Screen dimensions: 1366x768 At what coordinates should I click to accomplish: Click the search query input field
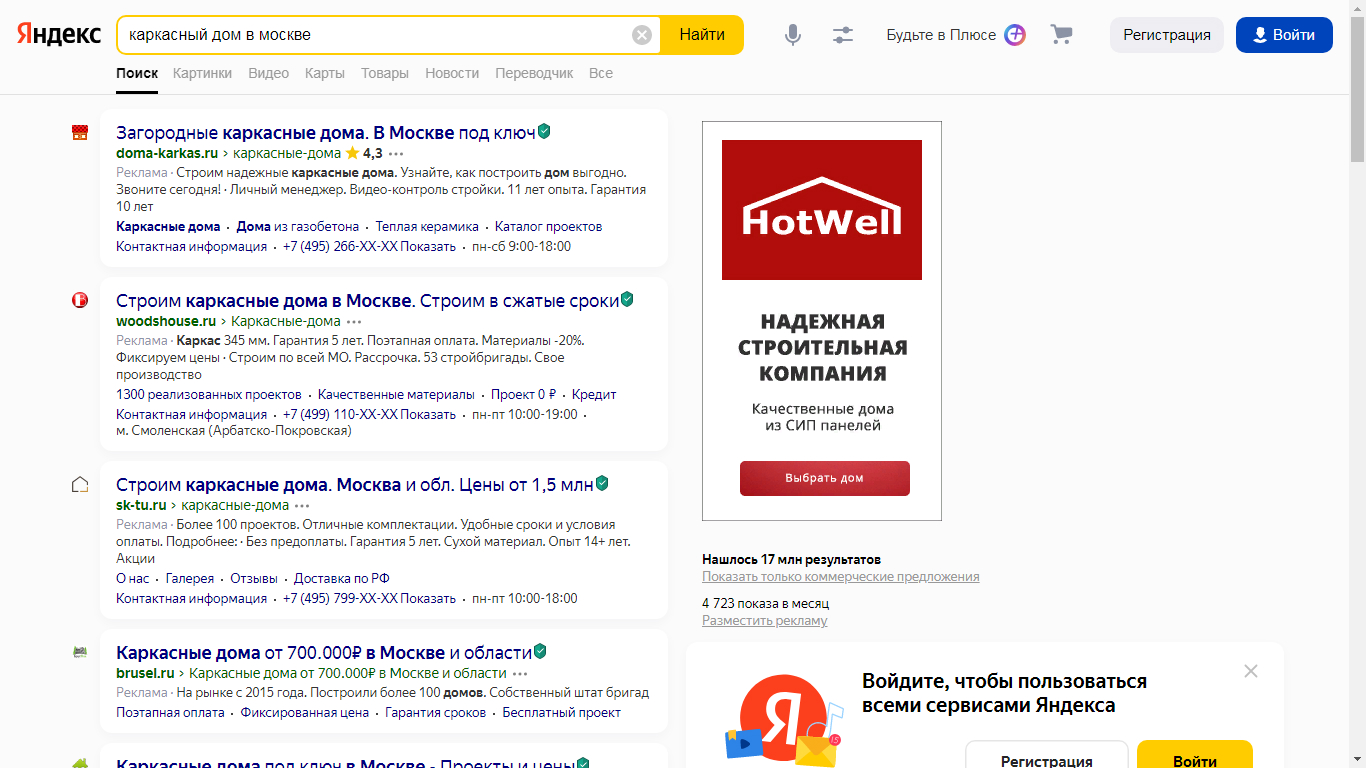pyautogui.click(x=375, y=35)
